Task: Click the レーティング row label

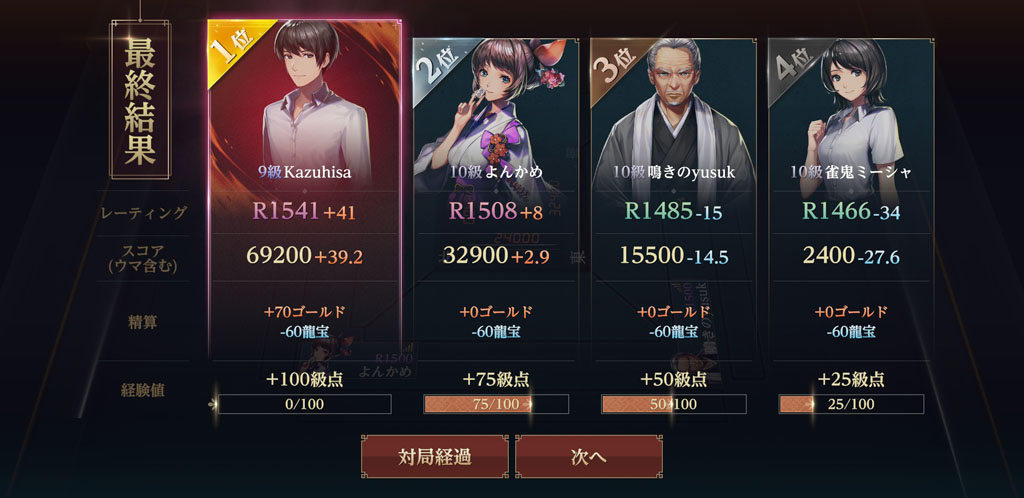Action: pos(143,212)
